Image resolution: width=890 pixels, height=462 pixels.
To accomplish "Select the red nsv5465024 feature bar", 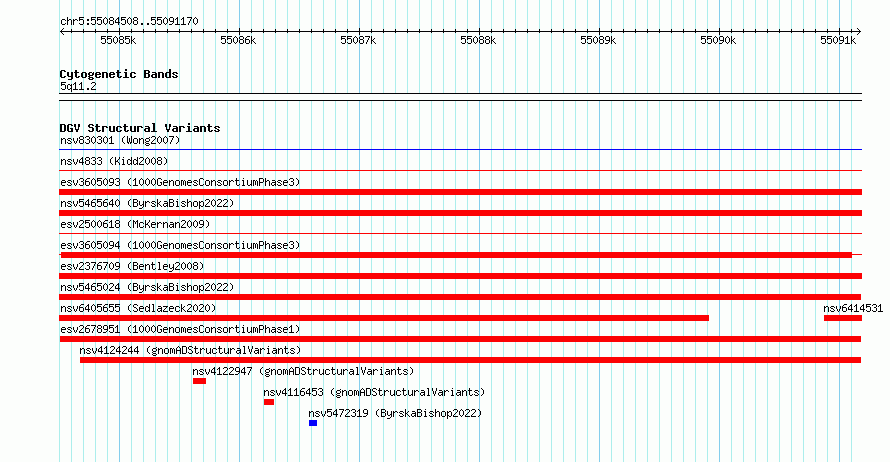I will 460,297.
